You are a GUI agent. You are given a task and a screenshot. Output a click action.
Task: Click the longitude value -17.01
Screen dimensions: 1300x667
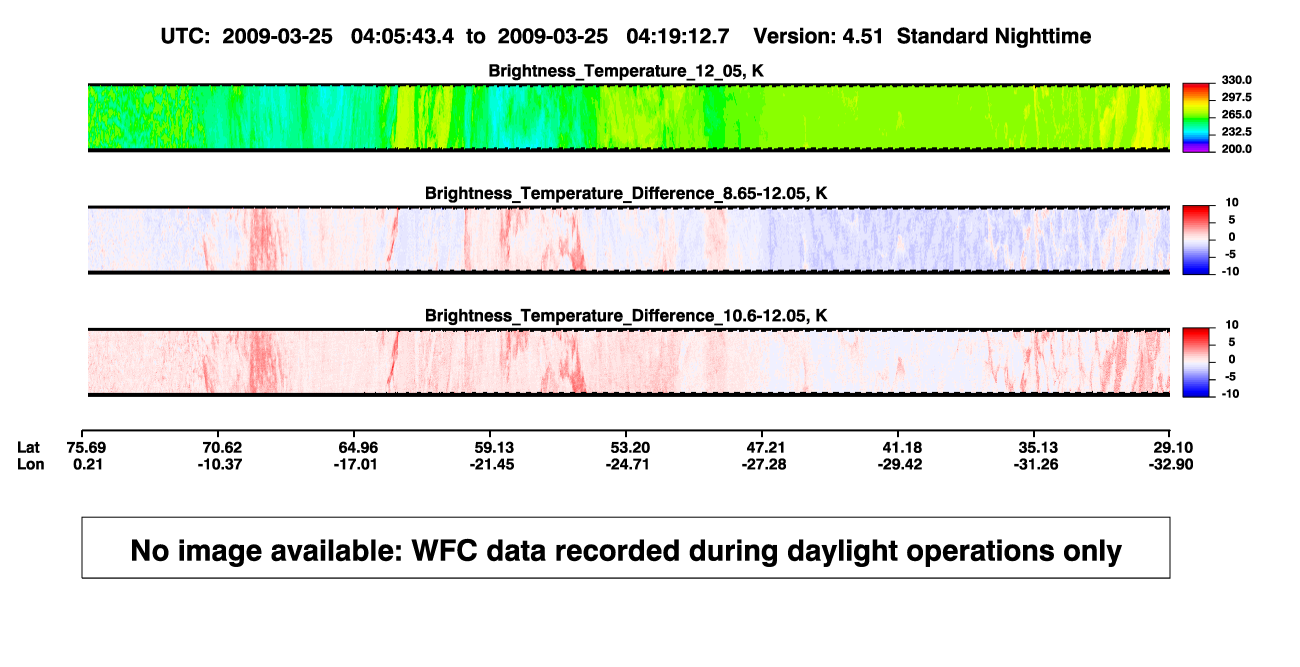click(357, 464)
